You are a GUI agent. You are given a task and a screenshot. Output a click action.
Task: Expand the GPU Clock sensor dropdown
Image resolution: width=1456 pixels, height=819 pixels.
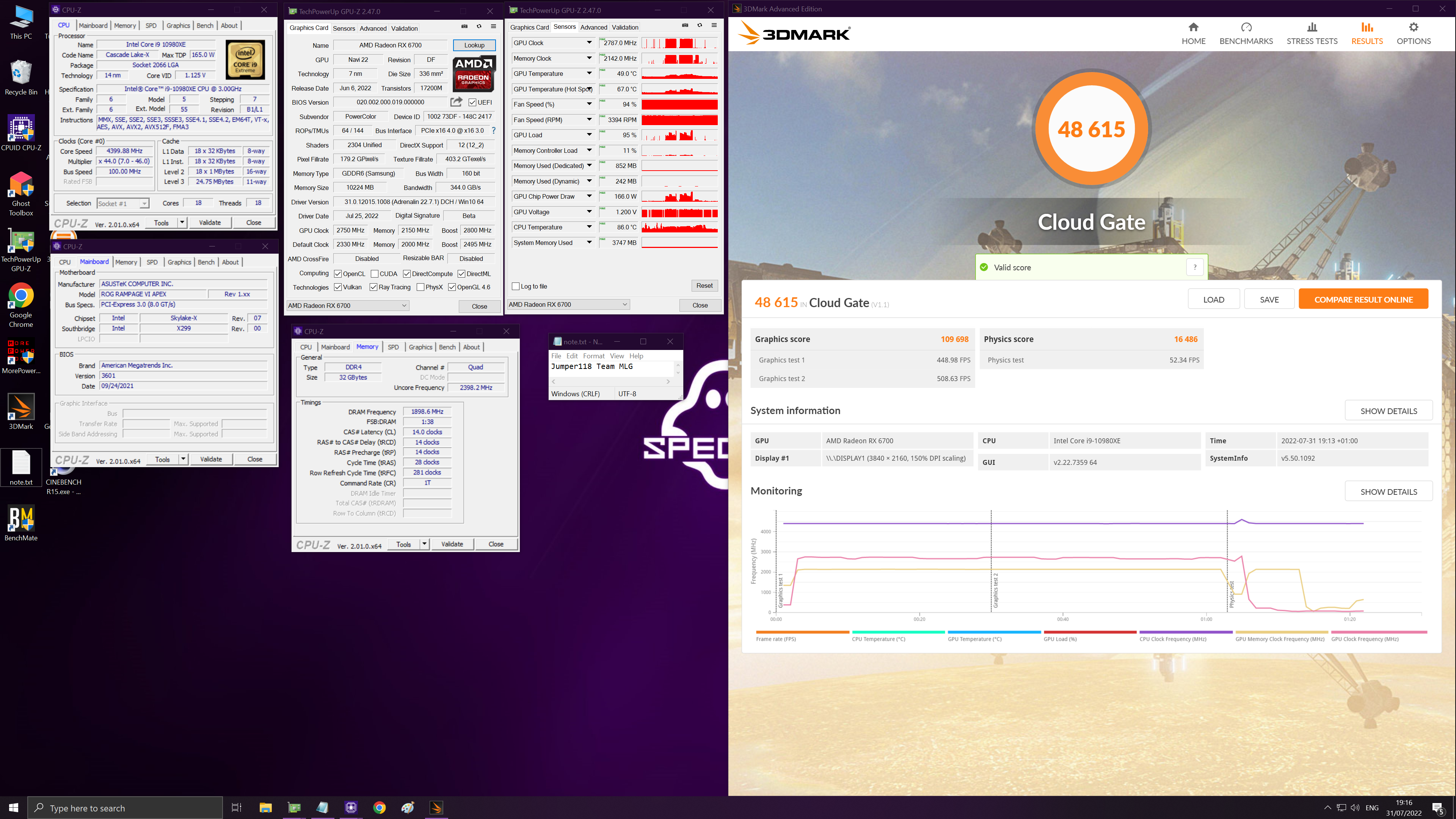[589, 42]
